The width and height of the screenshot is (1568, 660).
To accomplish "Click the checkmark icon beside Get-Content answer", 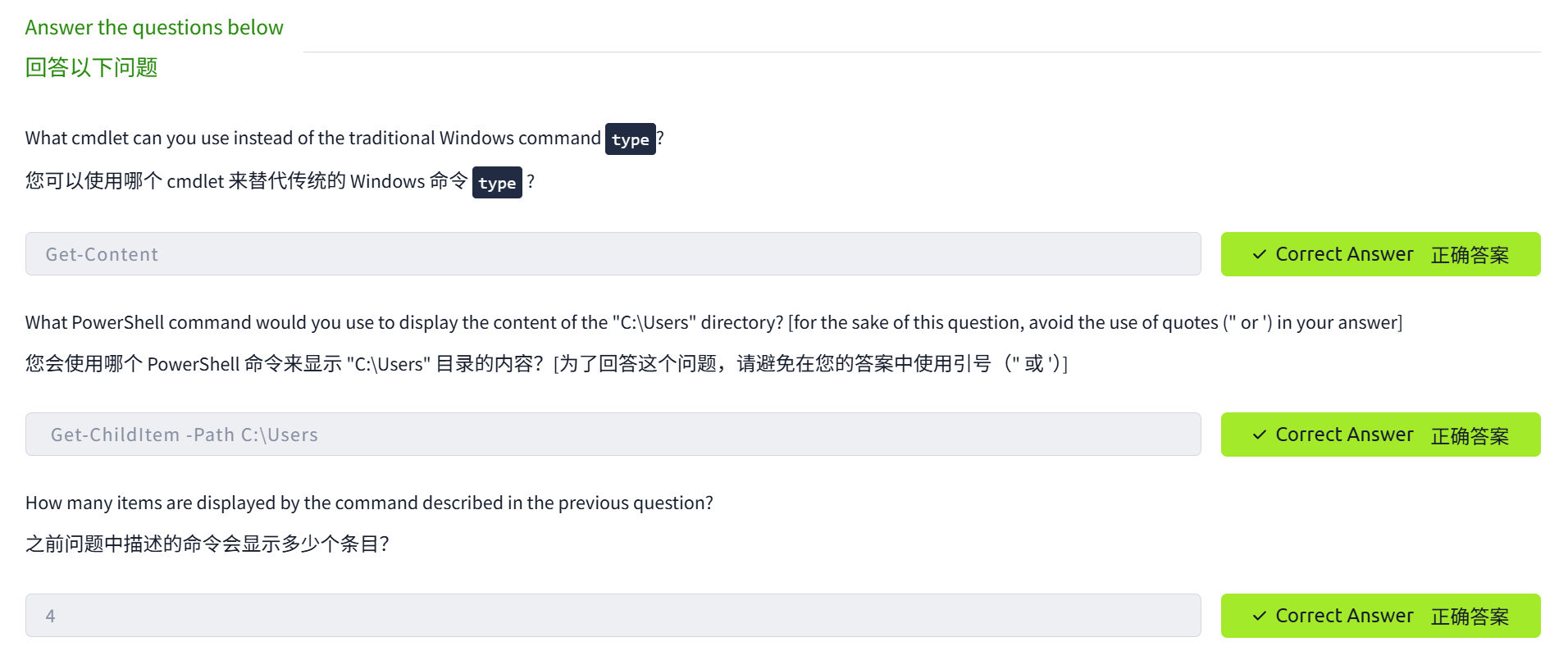I will click(1259, 255).
